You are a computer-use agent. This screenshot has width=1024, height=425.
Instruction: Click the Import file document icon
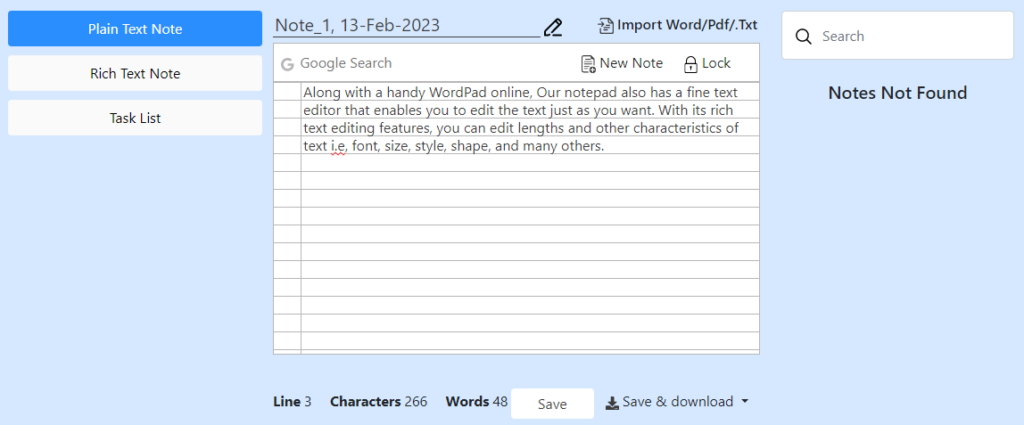click(606, 25)
